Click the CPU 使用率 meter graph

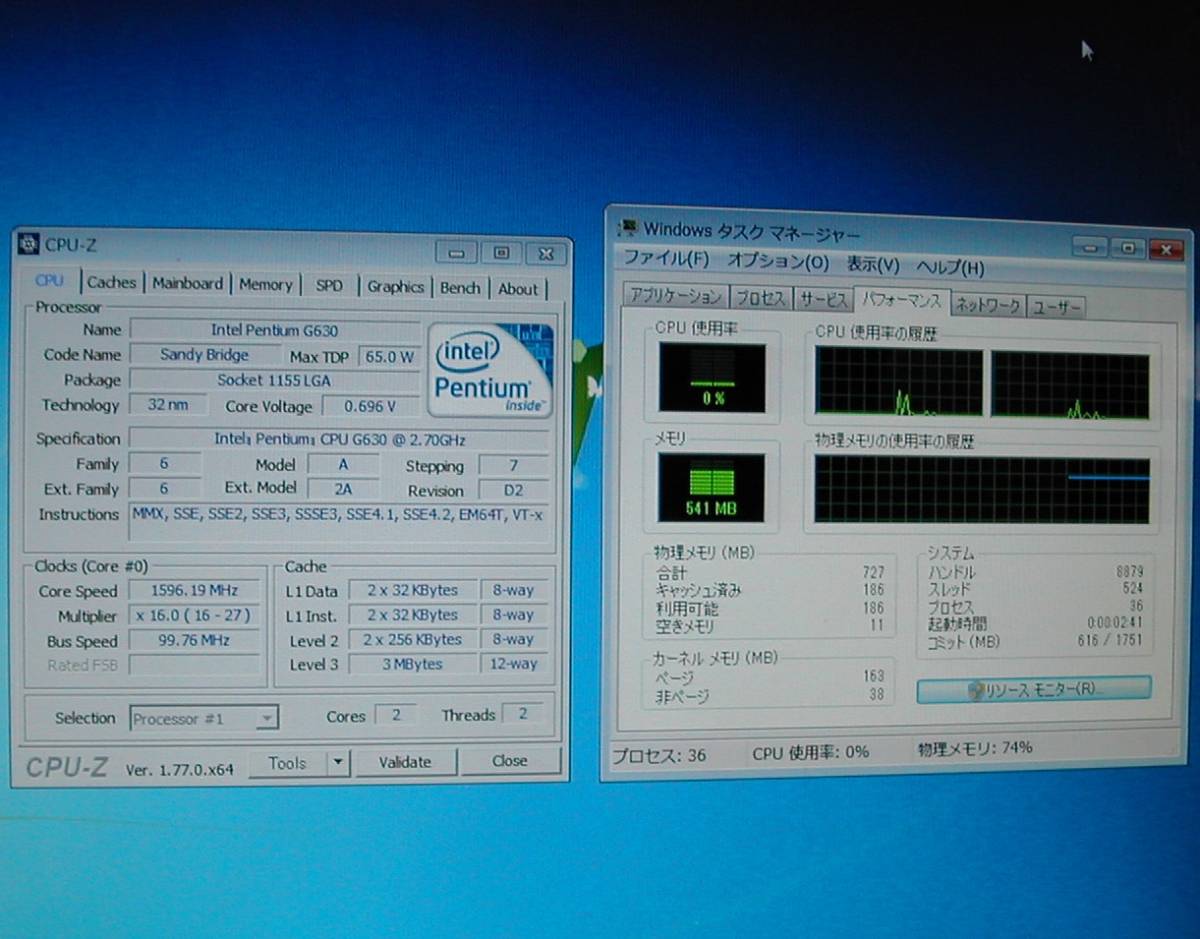(x=712, y=377)
